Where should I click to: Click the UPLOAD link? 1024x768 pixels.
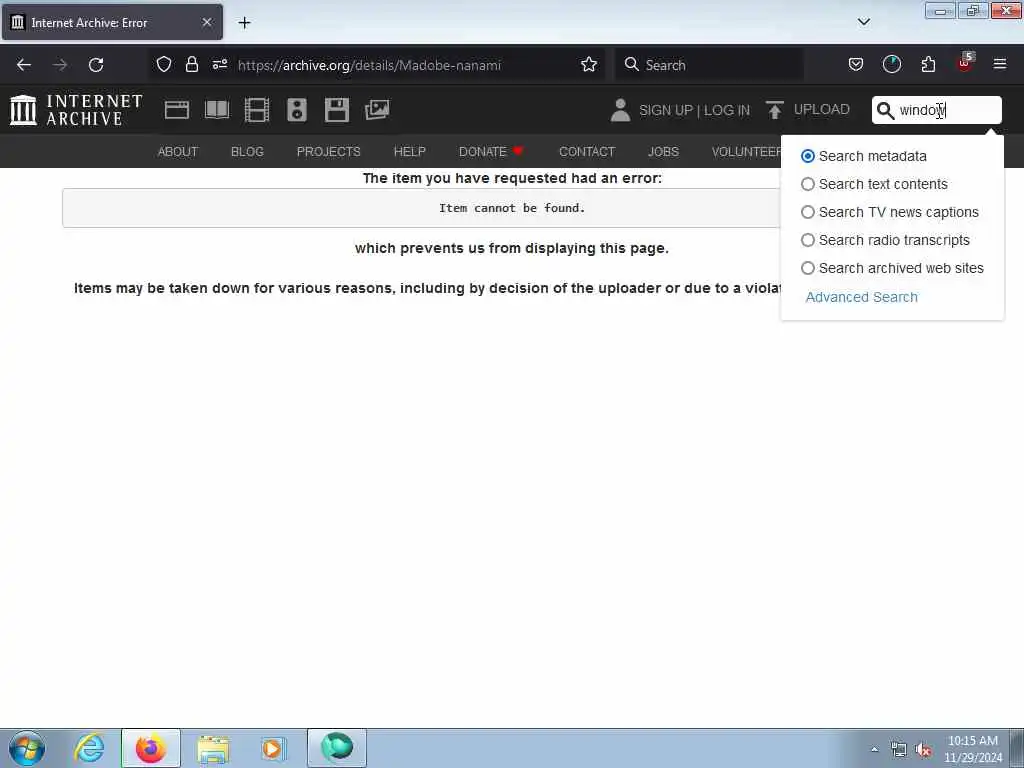pos(822,110)
